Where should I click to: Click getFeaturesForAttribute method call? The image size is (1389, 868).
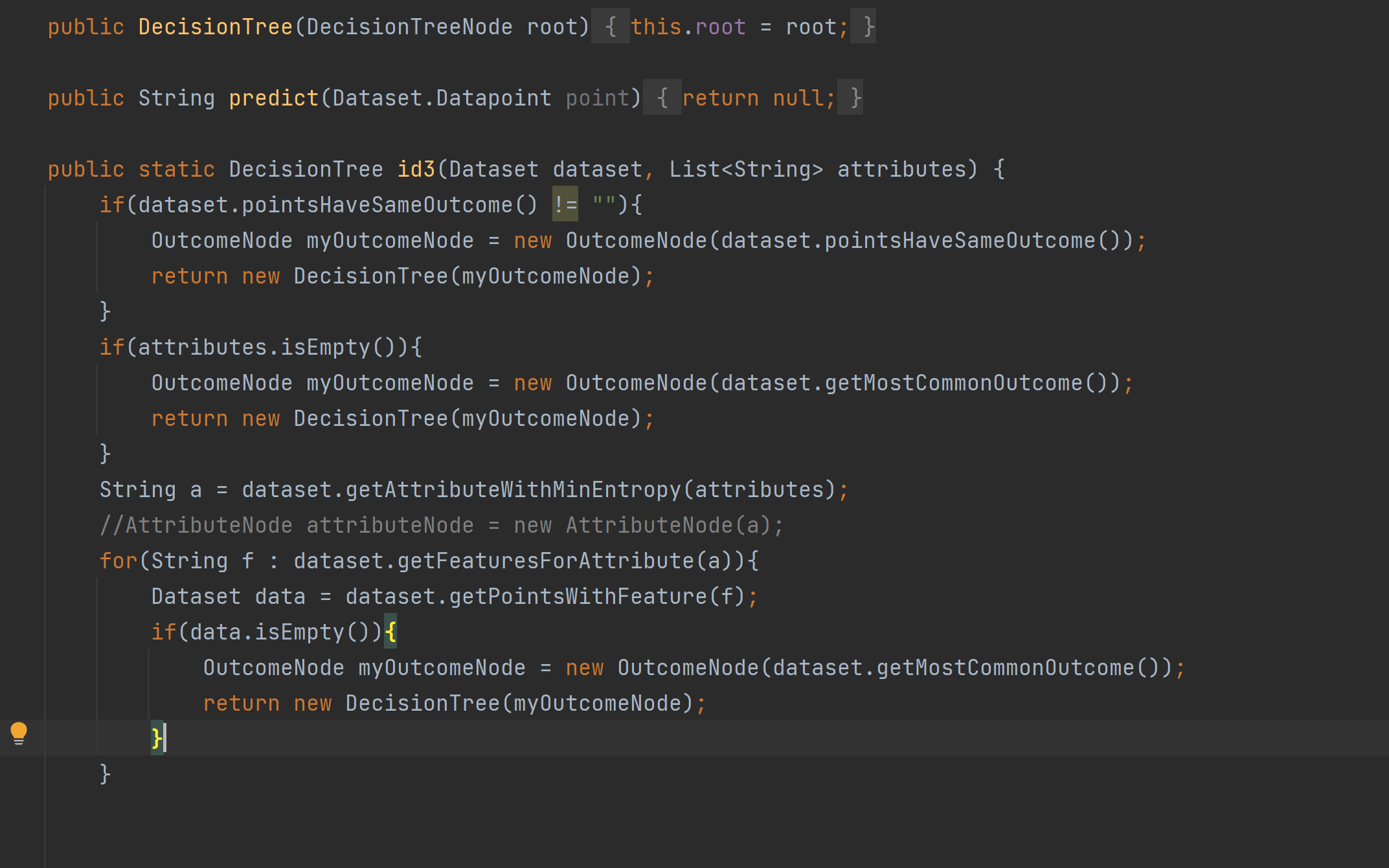(x=545, y=561)
